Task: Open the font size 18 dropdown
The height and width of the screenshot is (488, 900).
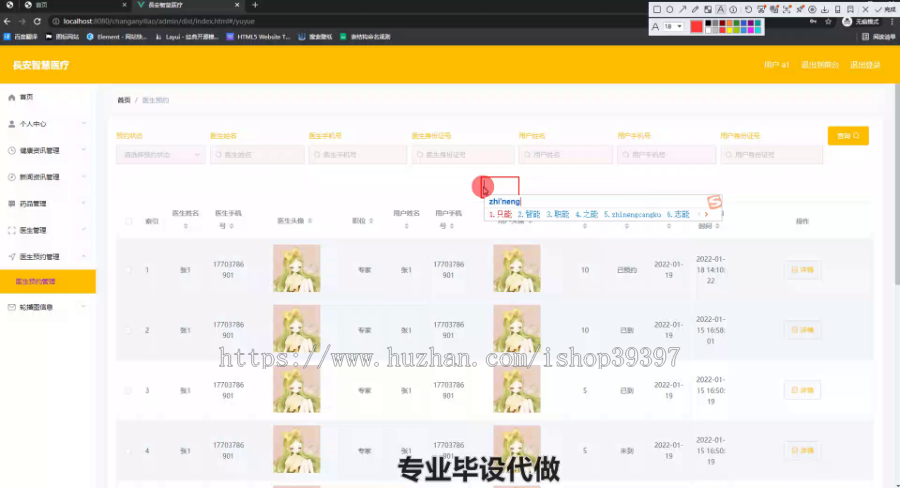Action: pos(673,26)
